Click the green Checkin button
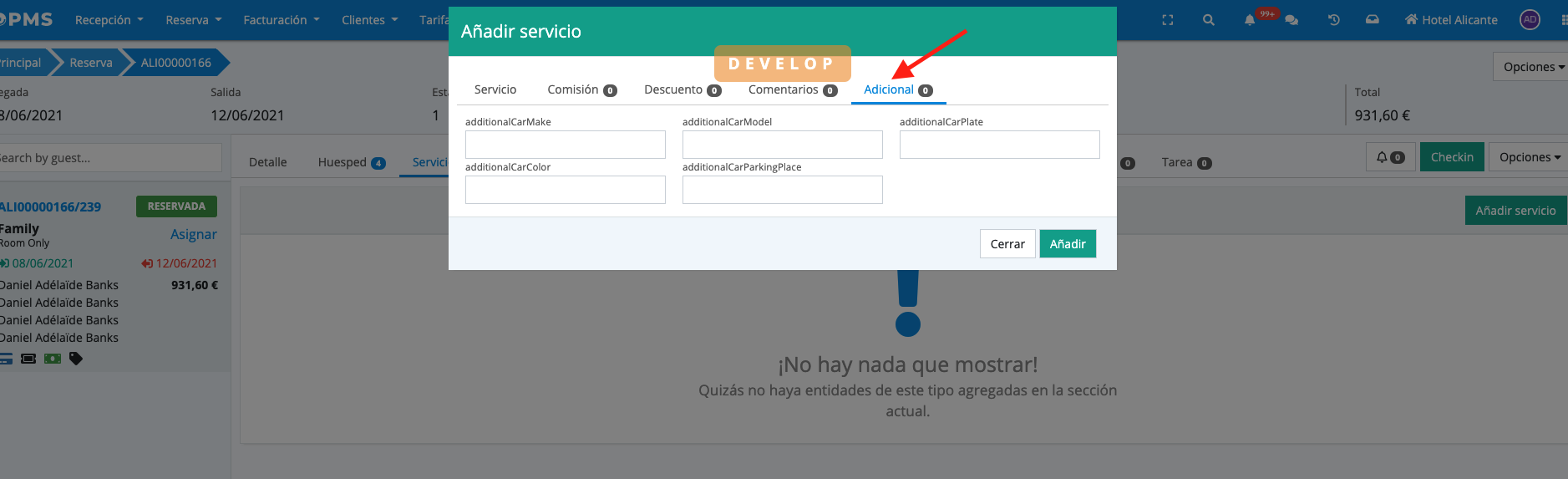This screenshot has height=479, width=1568. coord(1452,157)
